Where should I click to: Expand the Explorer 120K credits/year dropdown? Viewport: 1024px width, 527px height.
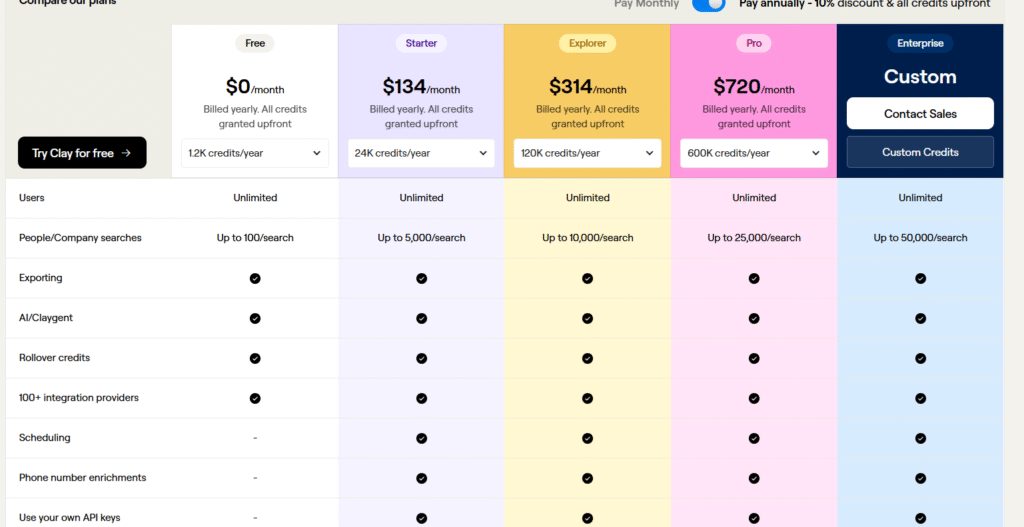(587, 153)
